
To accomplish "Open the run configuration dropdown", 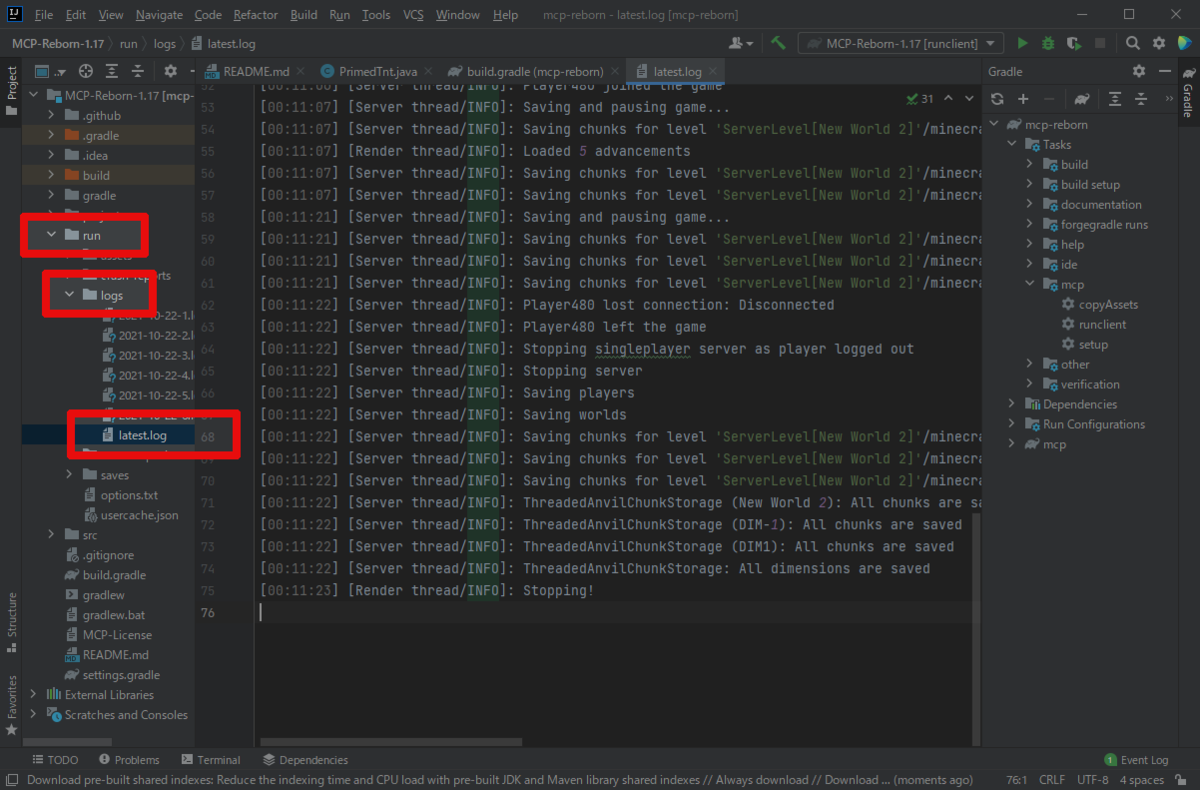I will [902, 43].
